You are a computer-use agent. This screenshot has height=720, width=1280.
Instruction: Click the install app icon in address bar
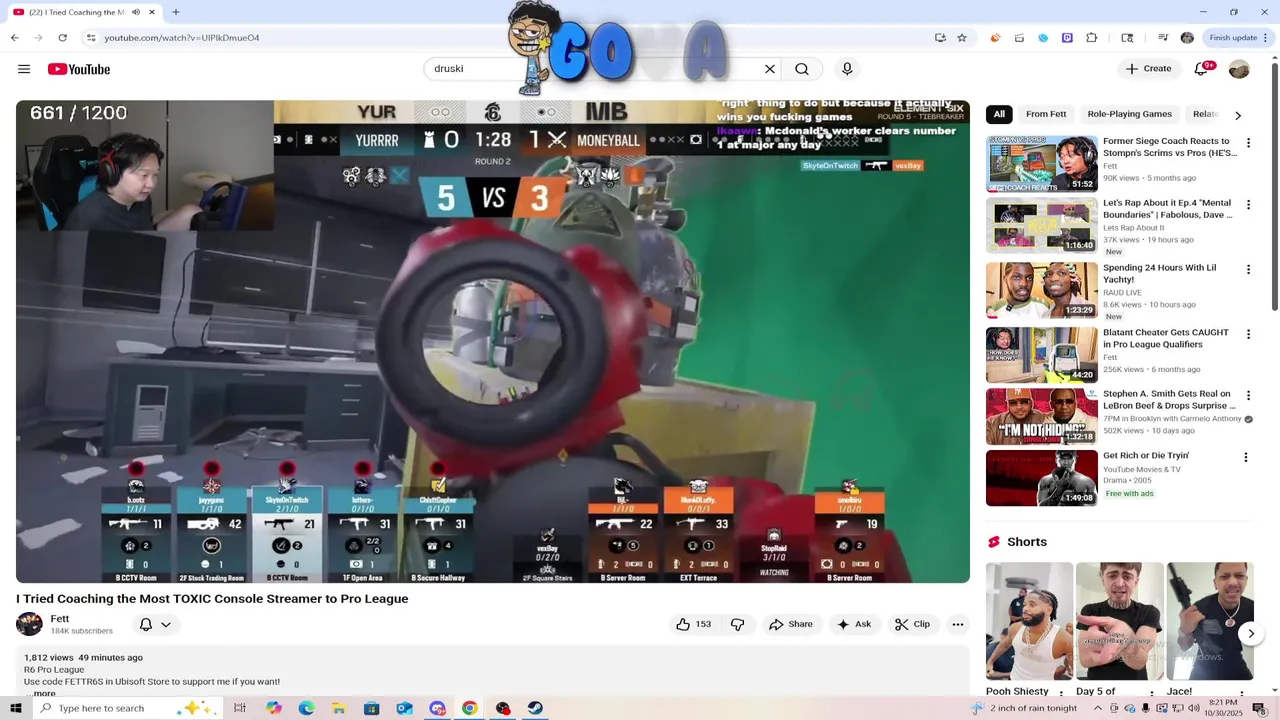pyautogui.click(x=940, y=38)
